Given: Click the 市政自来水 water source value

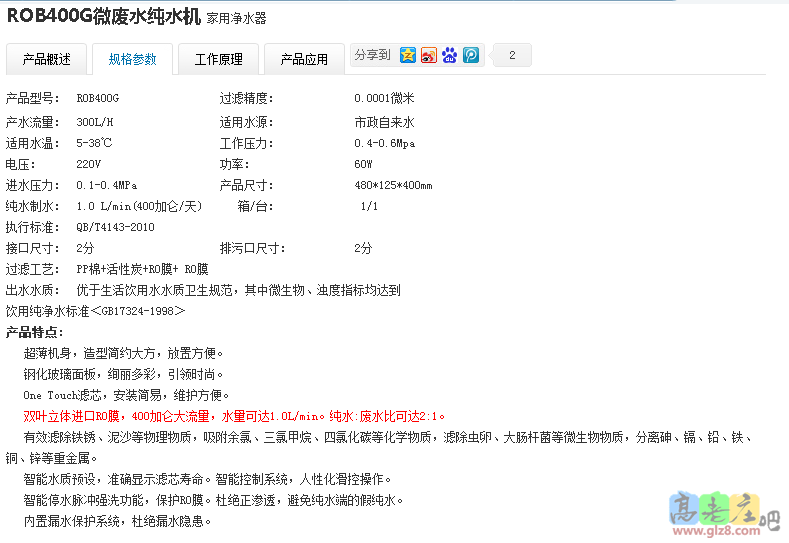Looking at the screenshot, I should [384, 122].
